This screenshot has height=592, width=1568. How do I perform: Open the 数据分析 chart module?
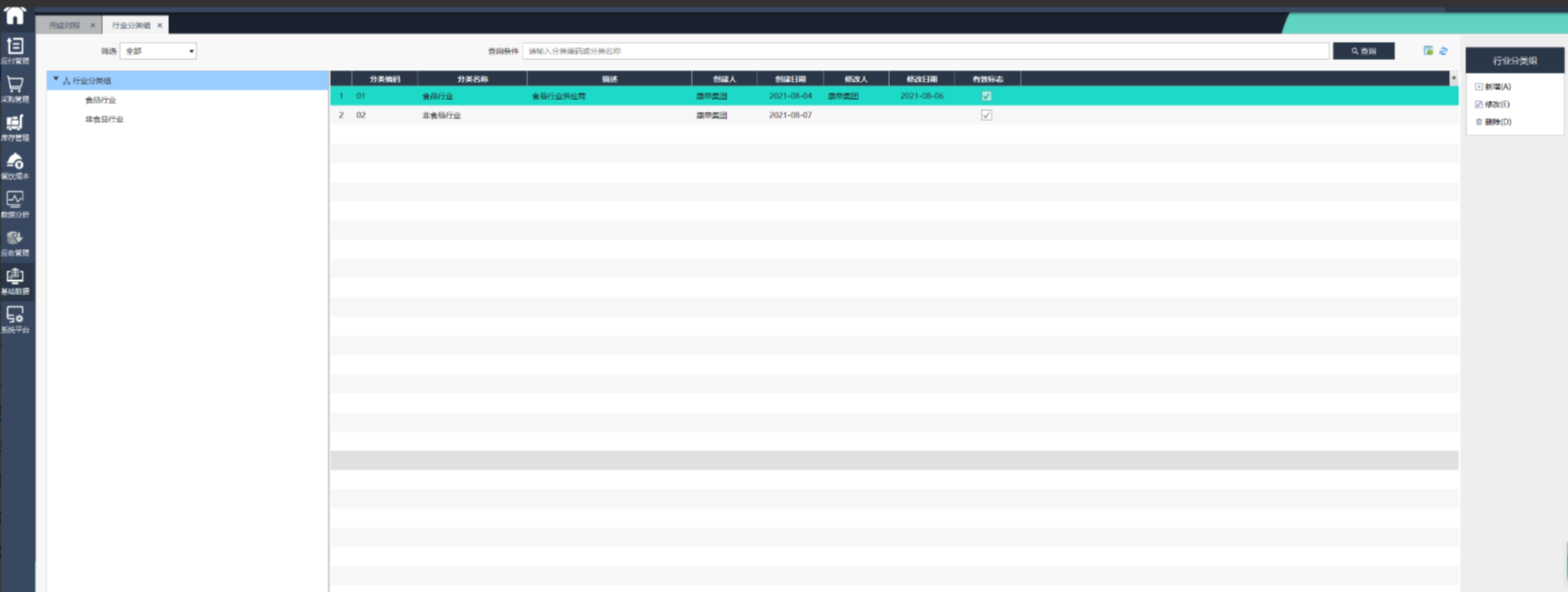point(15,203)
